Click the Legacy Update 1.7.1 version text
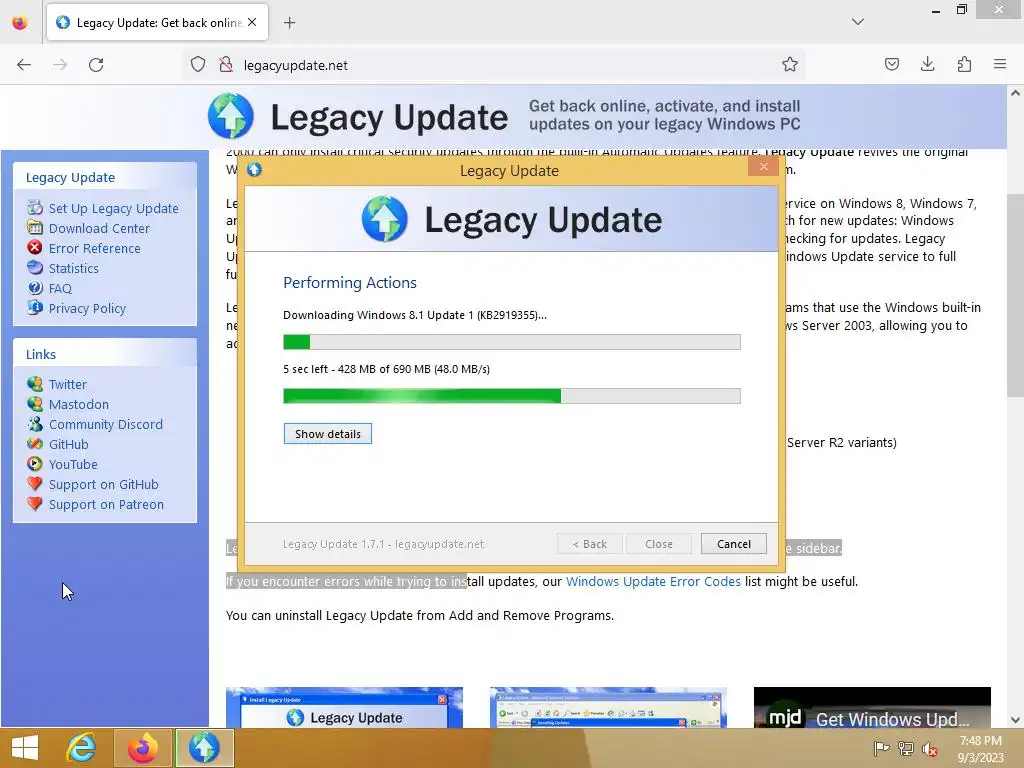1024x768 pixels. (x=383, y=543)
